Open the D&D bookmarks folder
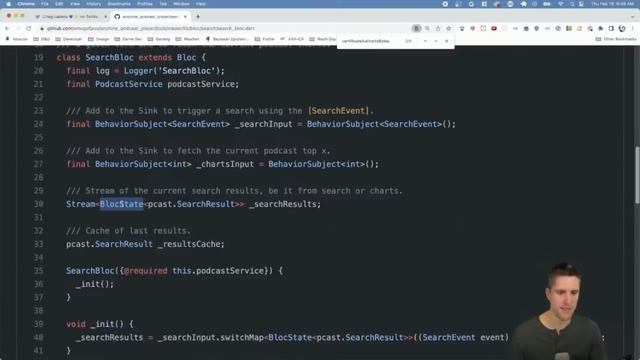 coord(42,39)
